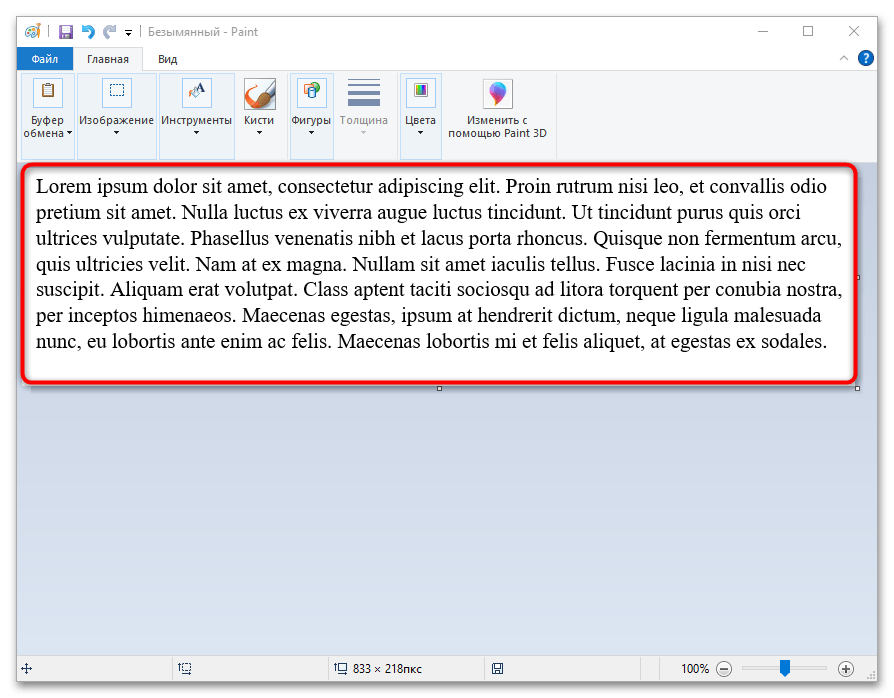
Task: Click the Фигуры shapes icon
Action: 311,93
